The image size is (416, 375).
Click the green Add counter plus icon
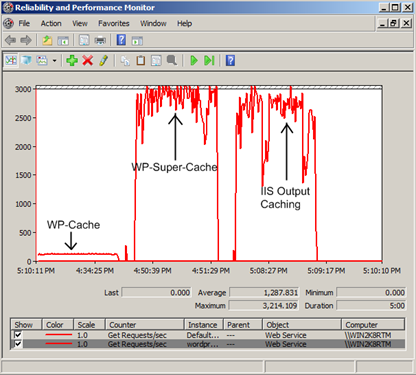[72, 61]
